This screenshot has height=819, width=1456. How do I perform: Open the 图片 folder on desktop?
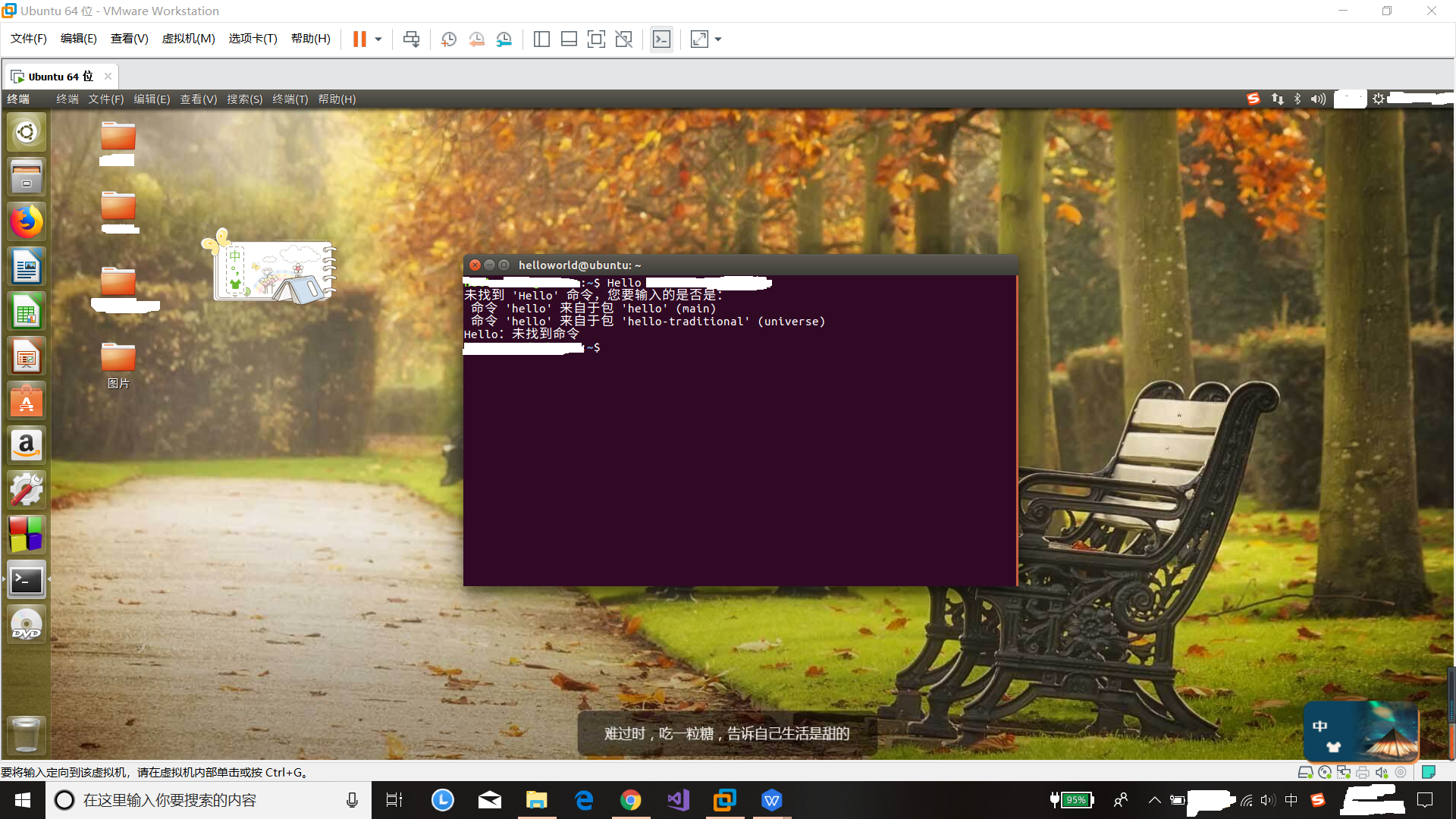point(118,366)
